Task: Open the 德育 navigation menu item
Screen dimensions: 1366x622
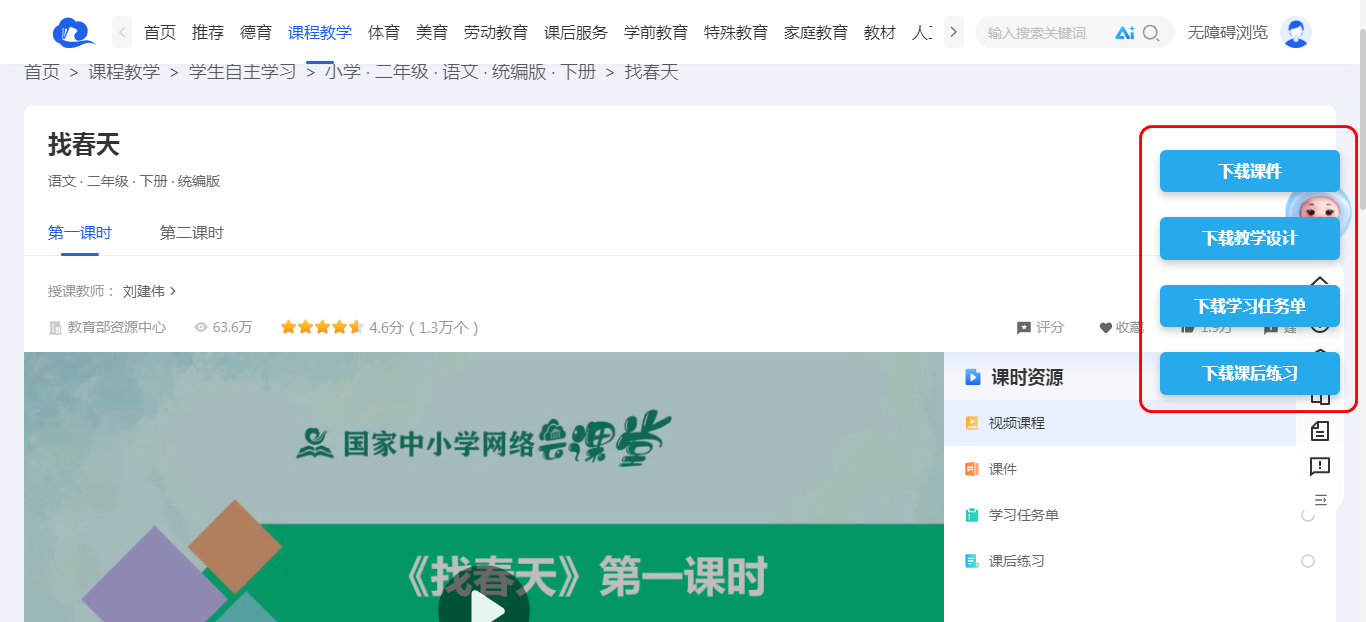Action: (256, 32)
